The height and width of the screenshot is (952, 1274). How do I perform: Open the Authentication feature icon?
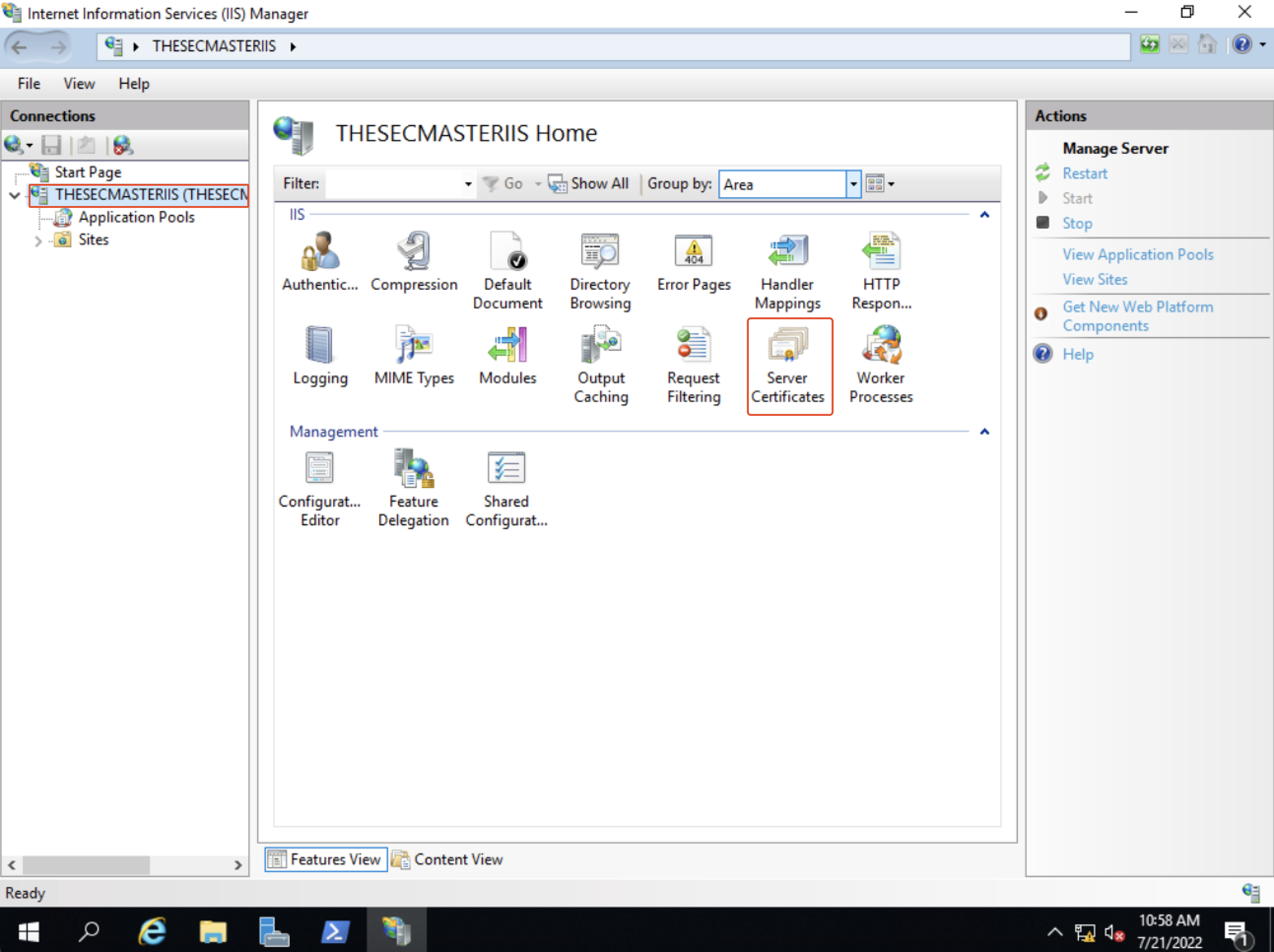(x=320, y=262)
